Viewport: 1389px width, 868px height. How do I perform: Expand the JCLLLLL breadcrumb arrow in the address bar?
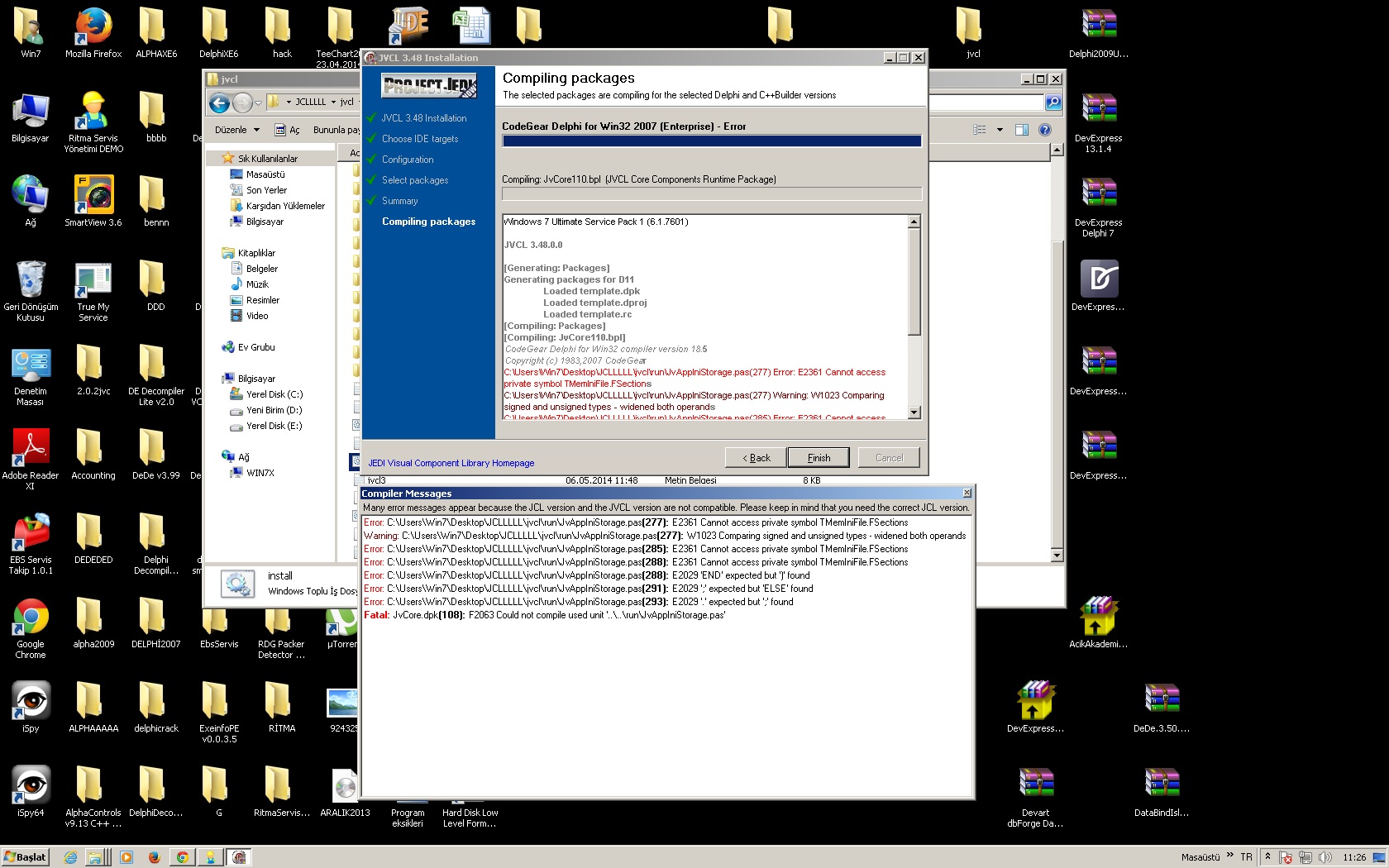click(x=333, y=103)
